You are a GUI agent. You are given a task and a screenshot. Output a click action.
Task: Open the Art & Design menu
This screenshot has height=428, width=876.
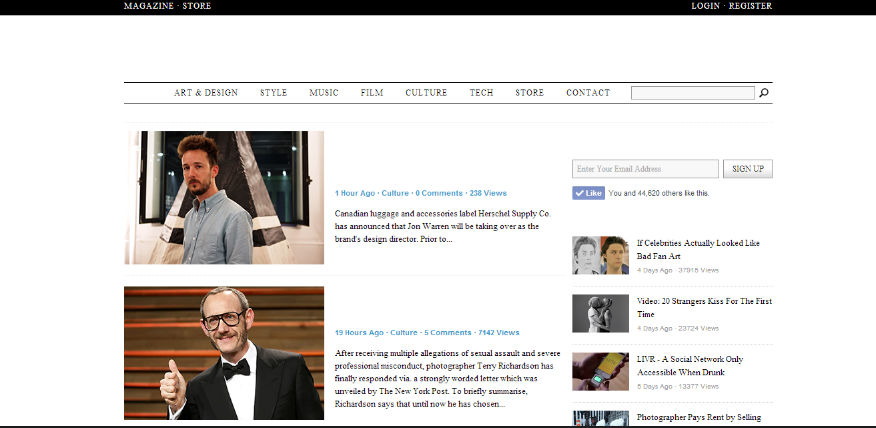pyautogui.click(x=206, y=93)
